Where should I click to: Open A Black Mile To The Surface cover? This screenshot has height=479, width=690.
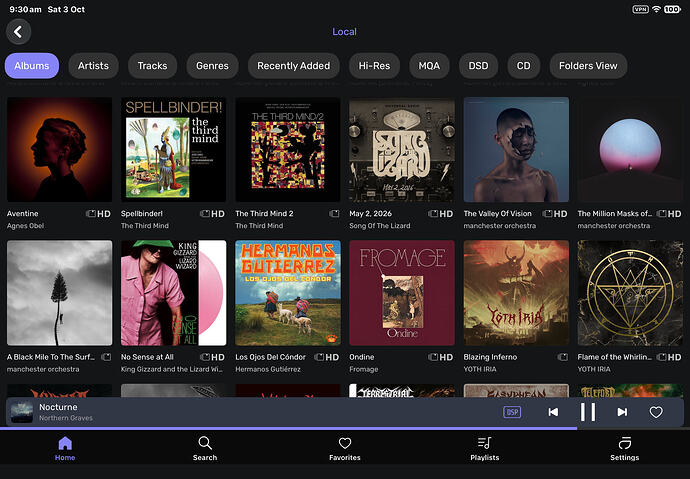click(59, 293)
